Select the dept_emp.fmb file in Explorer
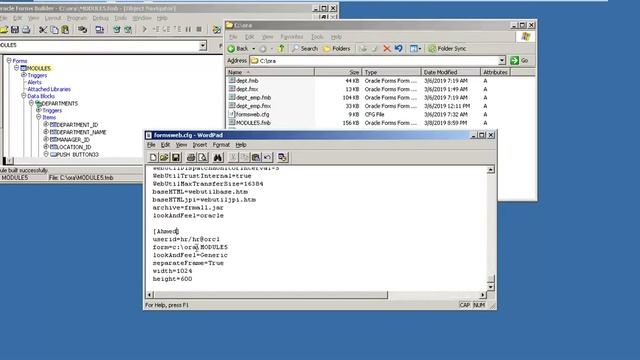This screenshot has width=640, height=360. [x=250, y=98]
